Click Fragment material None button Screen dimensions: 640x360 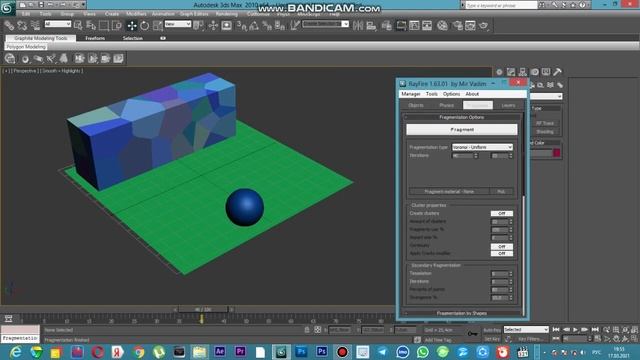pos(449,191)
